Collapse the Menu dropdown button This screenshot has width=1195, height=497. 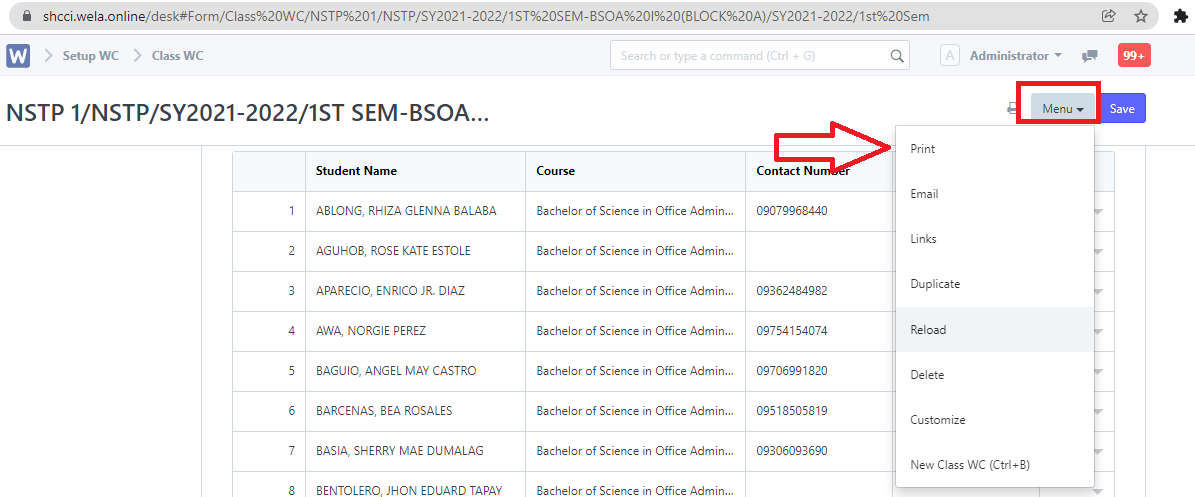pyautogui.click(x=1062, y=109)
